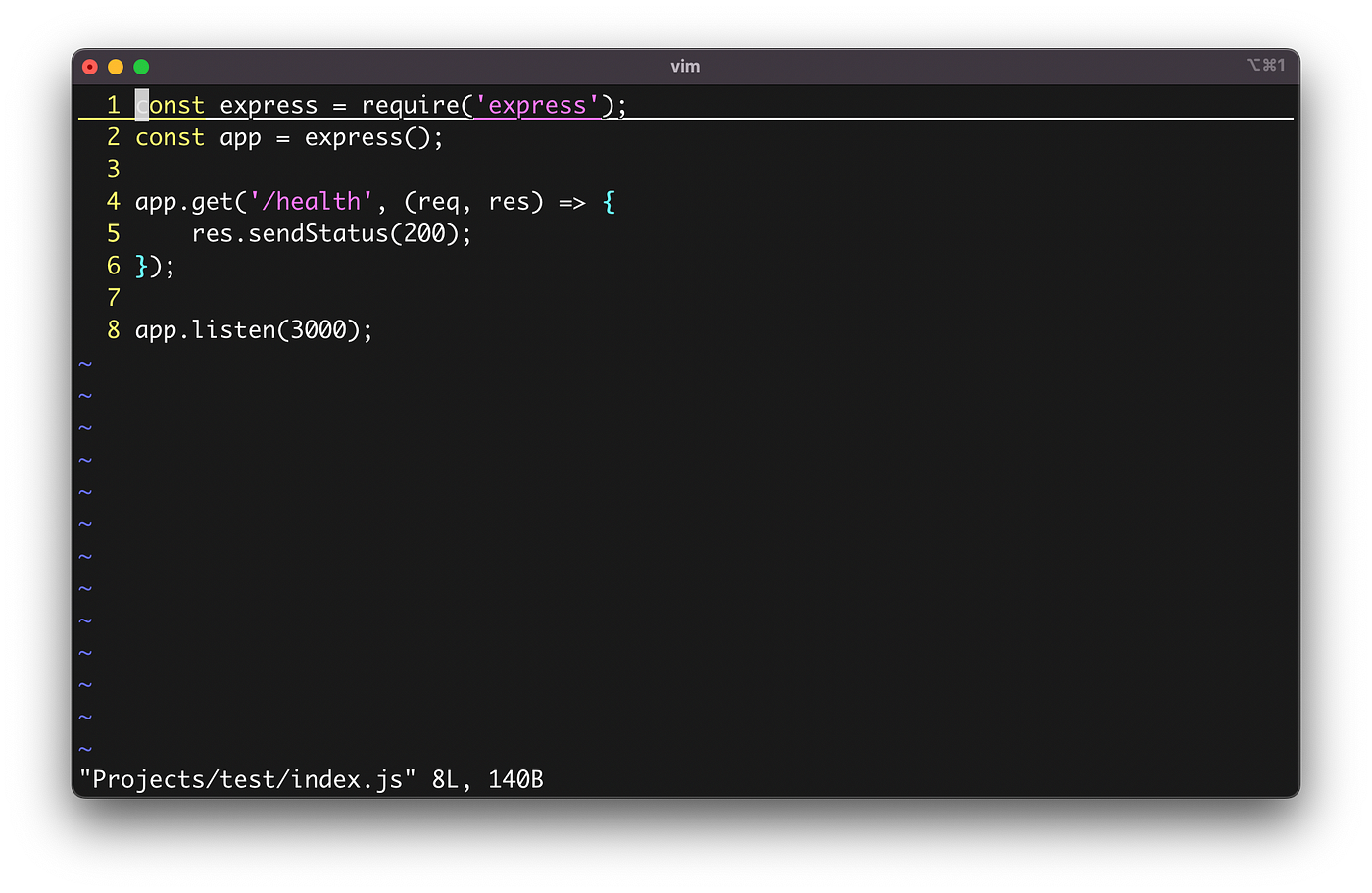Screen dimensions: 1372x893
Task: Click line number 1 in the gutter
Action: click(113, 105)
